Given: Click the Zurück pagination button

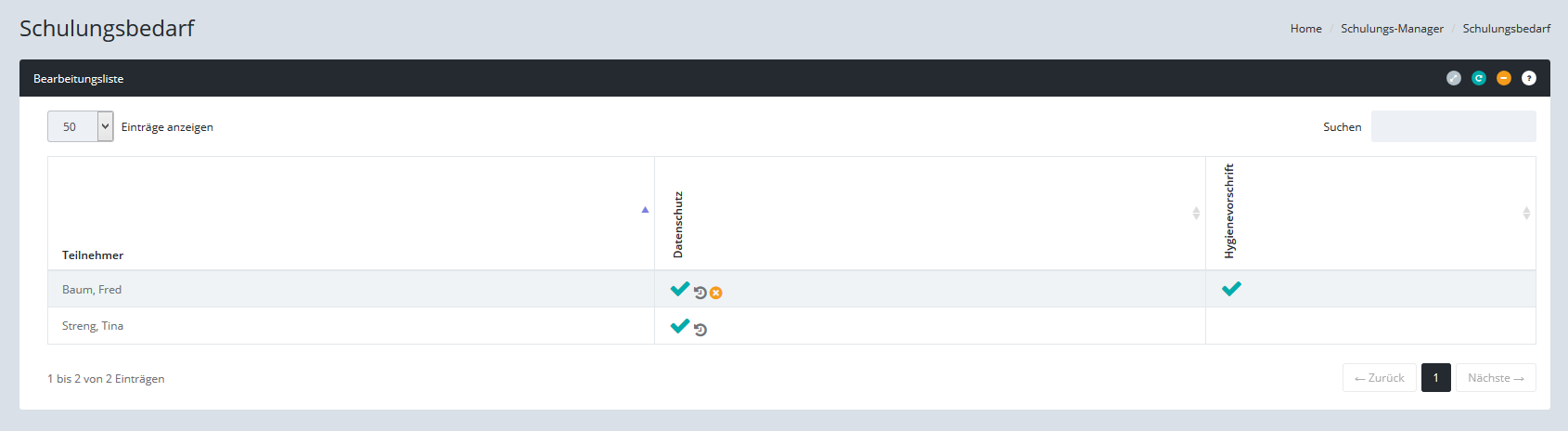Looking at the screenshot, I should pyautogui.click(x=1379, y=378).
